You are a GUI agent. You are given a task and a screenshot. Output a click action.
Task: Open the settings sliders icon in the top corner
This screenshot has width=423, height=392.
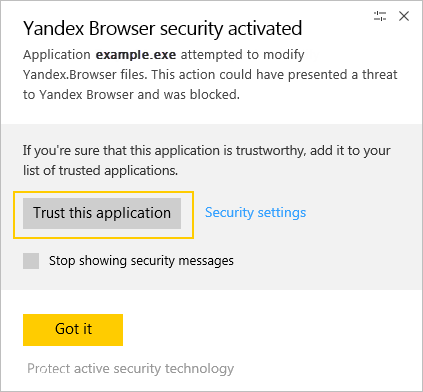(380, 16)
